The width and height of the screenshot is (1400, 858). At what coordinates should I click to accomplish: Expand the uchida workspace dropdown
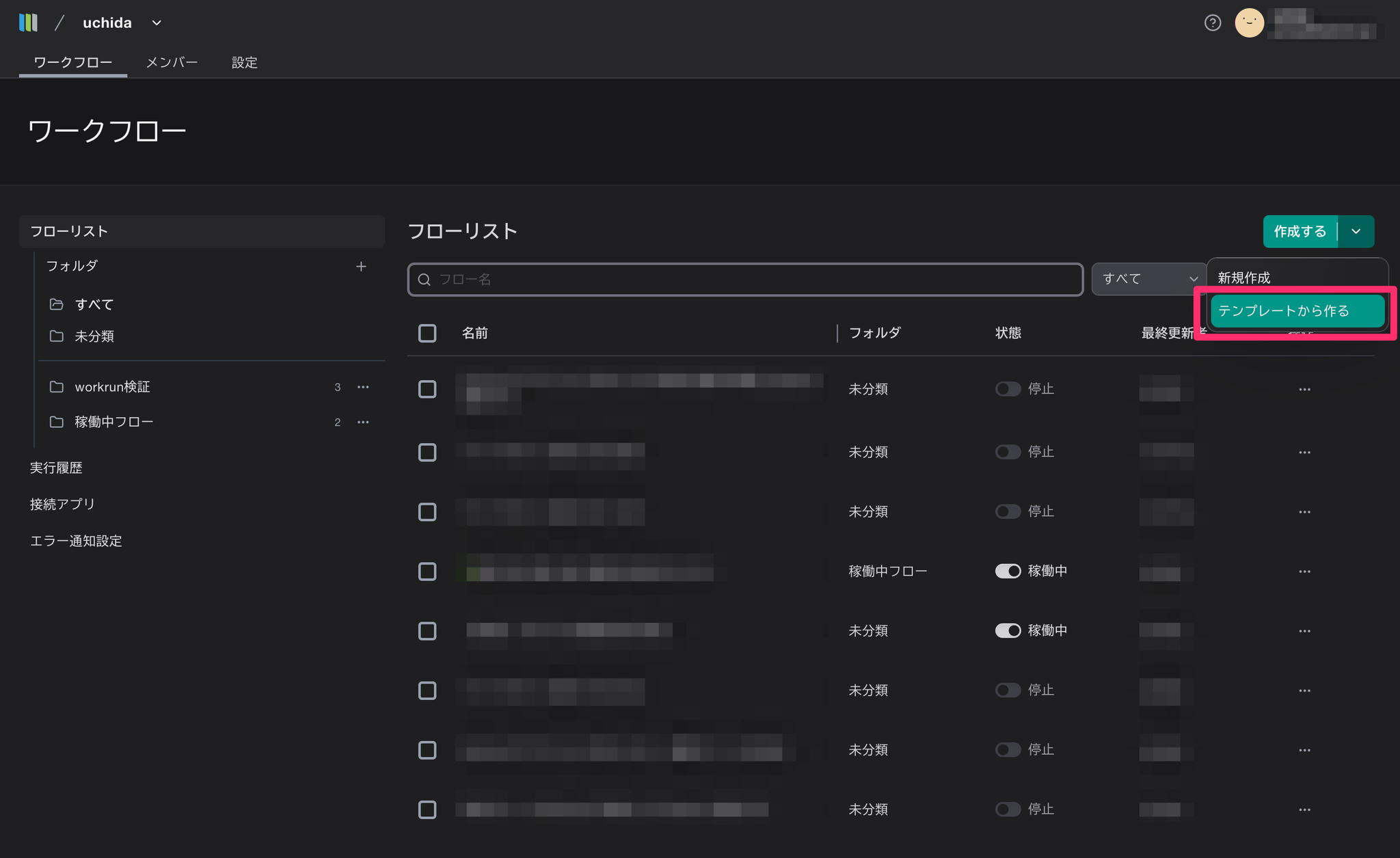coord(157,23)
